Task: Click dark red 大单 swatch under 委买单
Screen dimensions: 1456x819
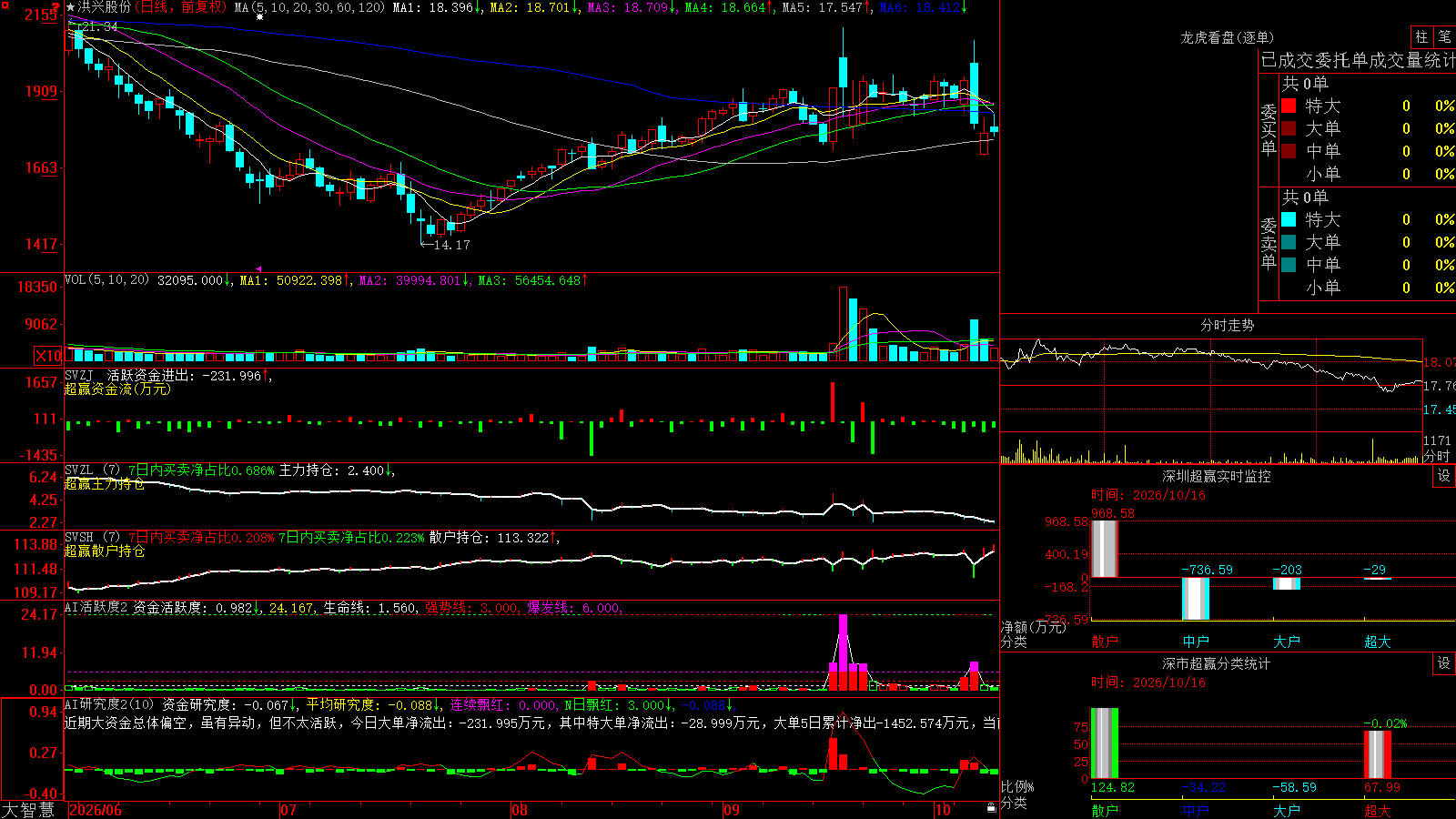Action: (1289, 128)
